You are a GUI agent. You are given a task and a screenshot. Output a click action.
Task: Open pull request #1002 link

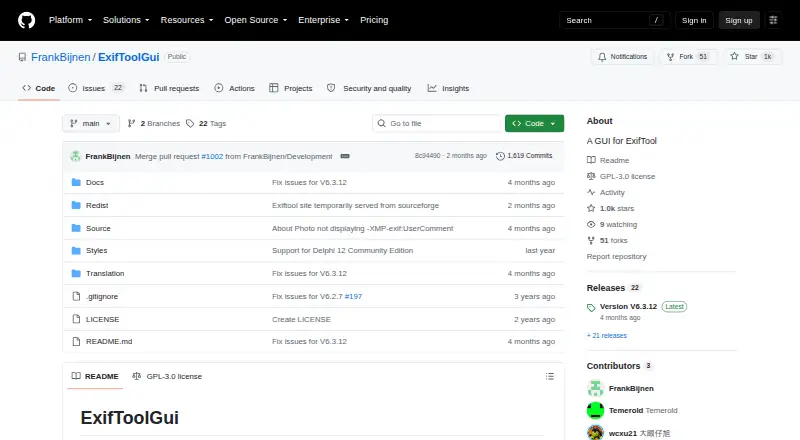pos(212,156)
